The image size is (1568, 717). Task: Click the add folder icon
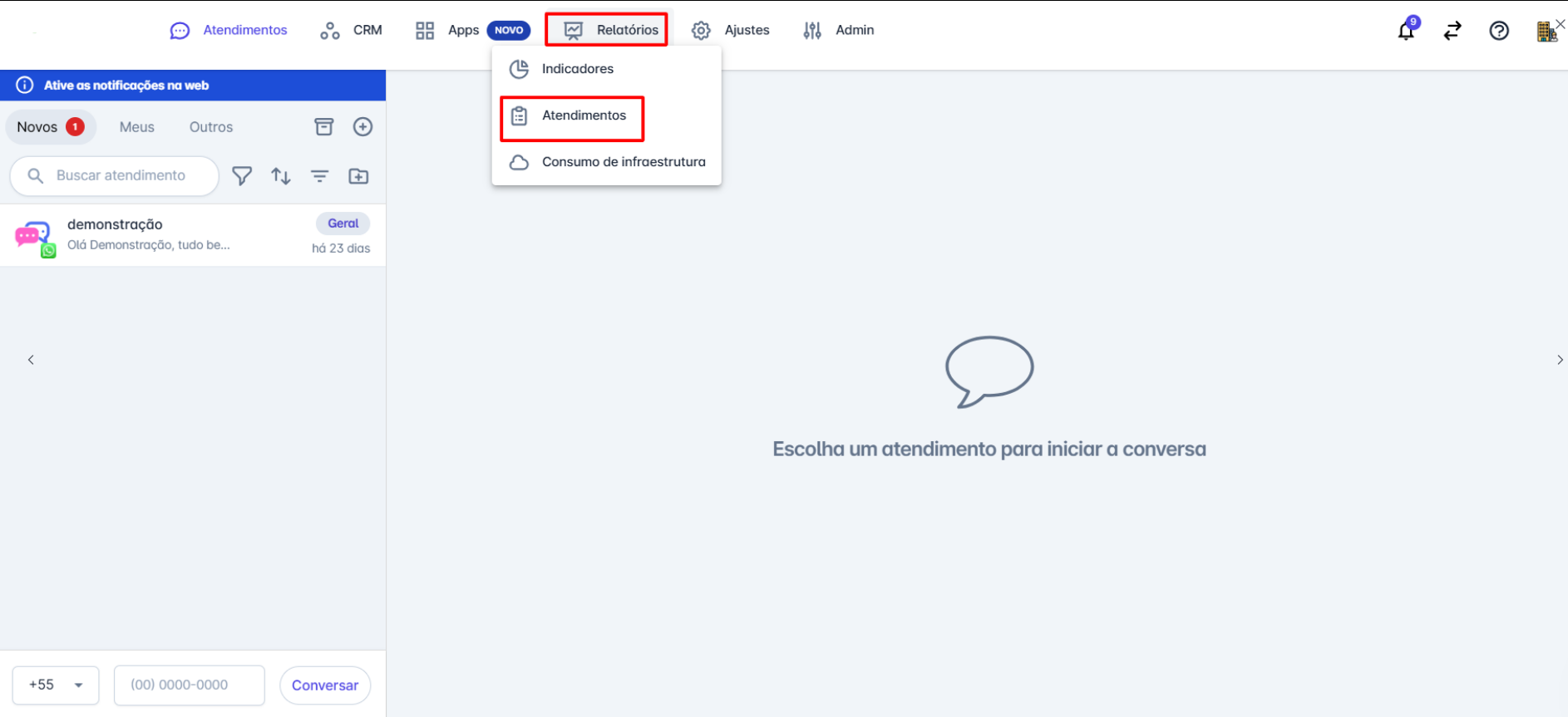coord(358,176)
